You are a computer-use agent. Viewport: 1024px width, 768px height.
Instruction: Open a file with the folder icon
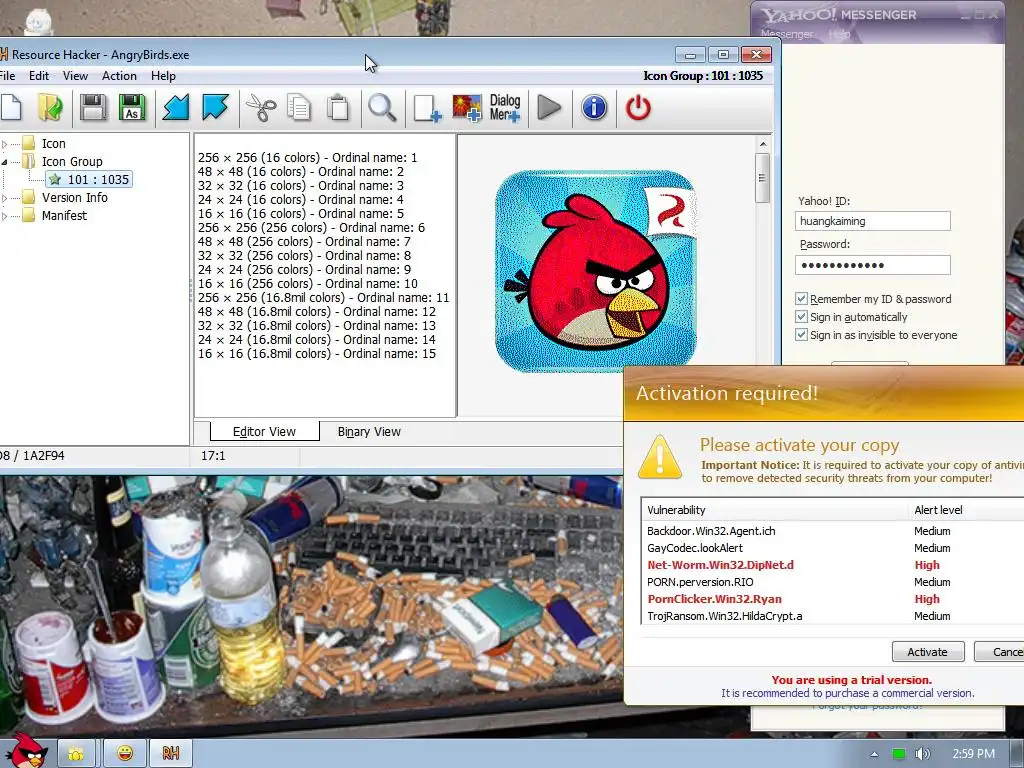50,108
